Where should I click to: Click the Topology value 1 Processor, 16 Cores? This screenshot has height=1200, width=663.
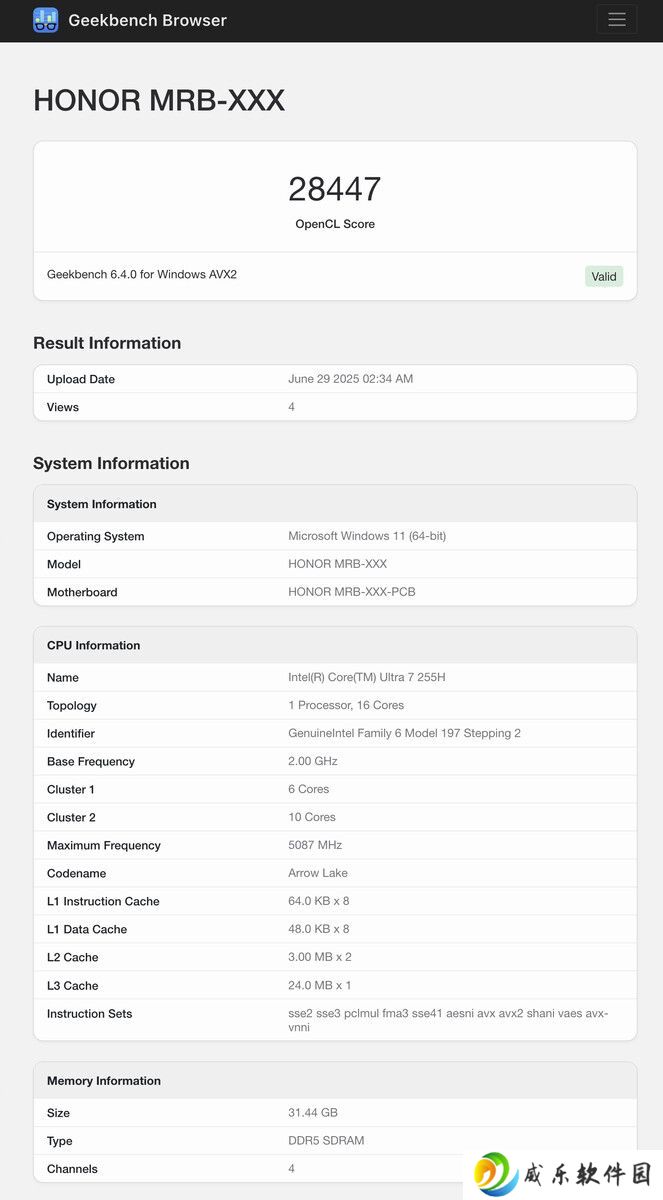(x=346, y=705)
